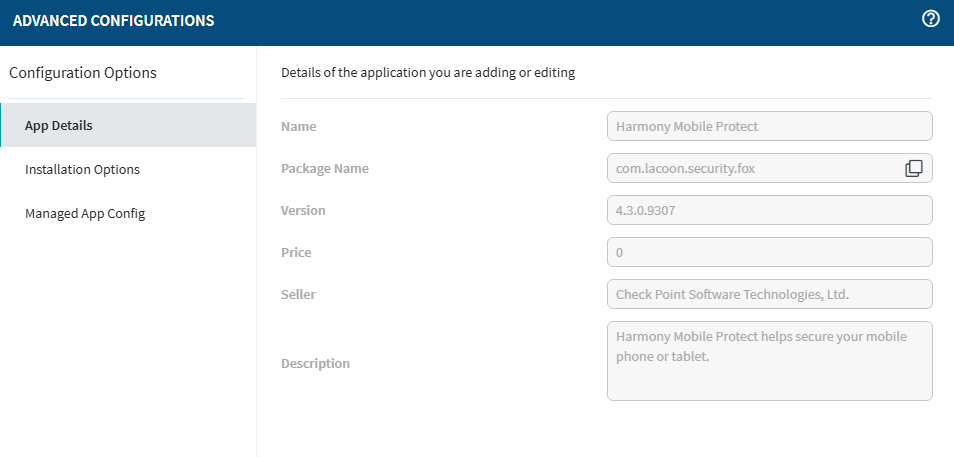Select the App Details tab
Screen dimensions: 954x457
pos(128,125)
